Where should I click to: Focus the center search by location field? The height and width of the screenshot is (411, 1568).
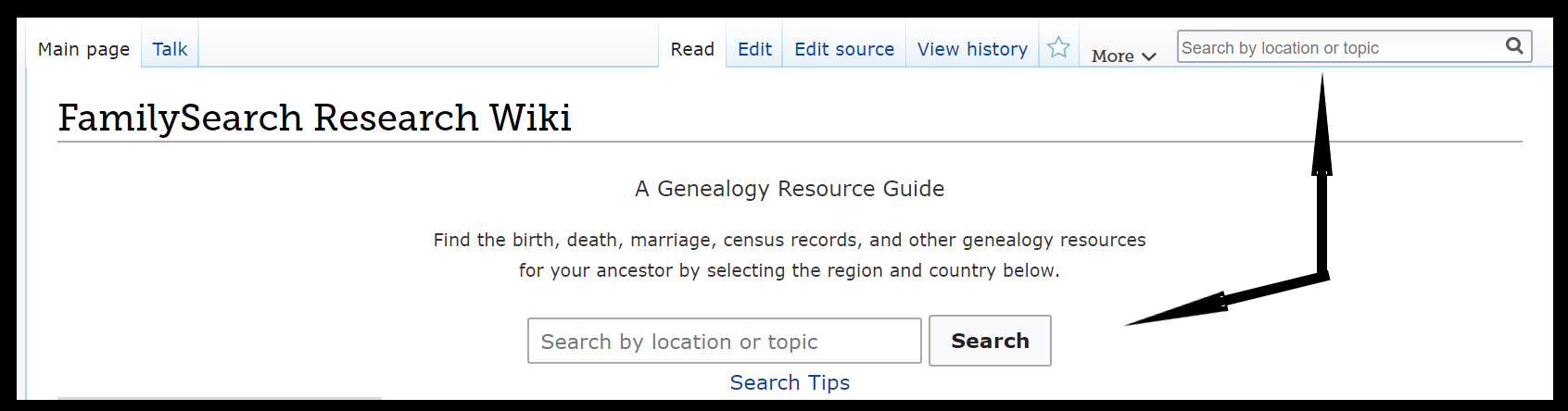pyautogui.click(x=725, y=341)
